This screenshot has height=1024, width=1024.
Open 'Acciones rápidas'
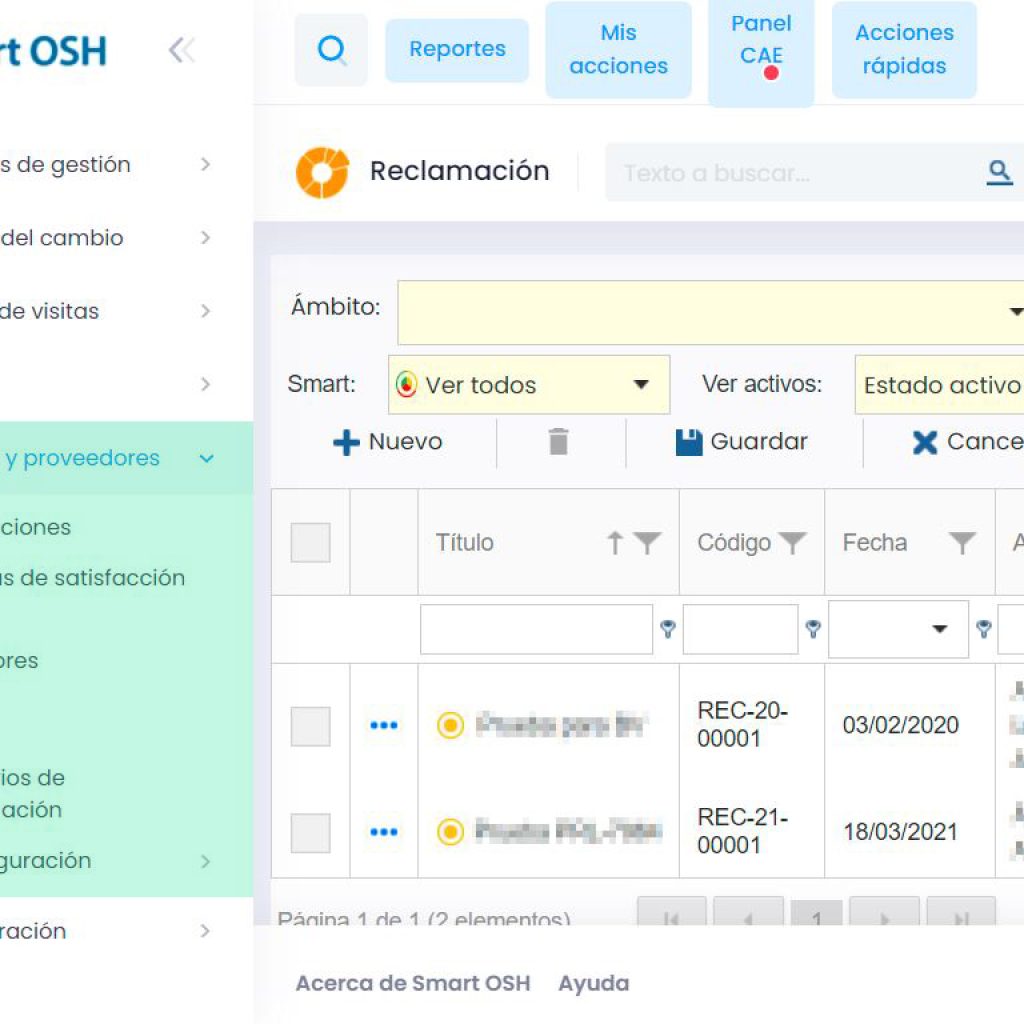(x=904, y=50)
